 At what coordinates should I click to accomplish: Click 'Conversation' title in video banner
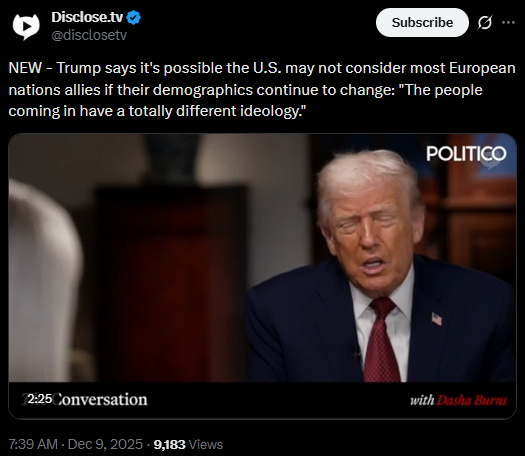pyautogui.click(x=100, y=400)
